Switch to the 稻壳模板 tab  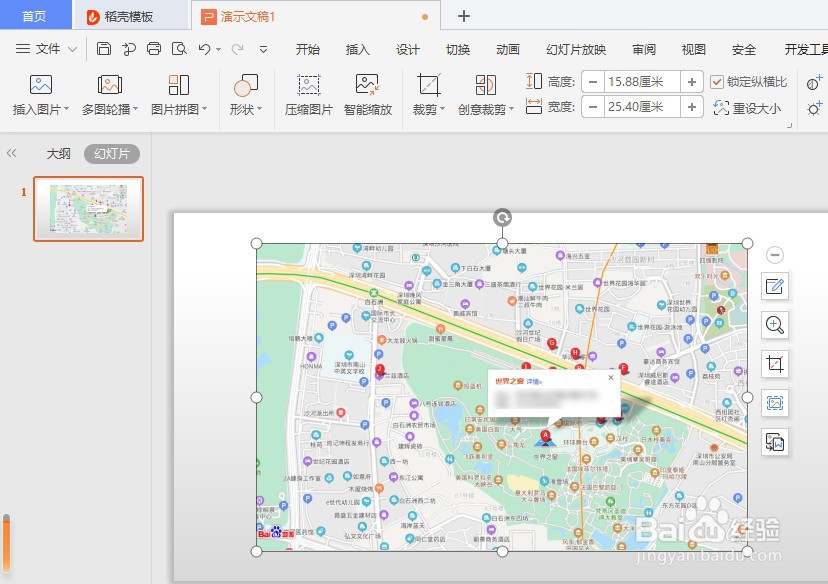click(x=129, y=16)
